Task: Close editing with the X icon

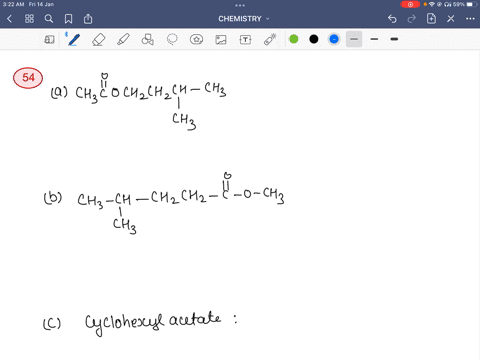Action: click(x=451, y=19)
